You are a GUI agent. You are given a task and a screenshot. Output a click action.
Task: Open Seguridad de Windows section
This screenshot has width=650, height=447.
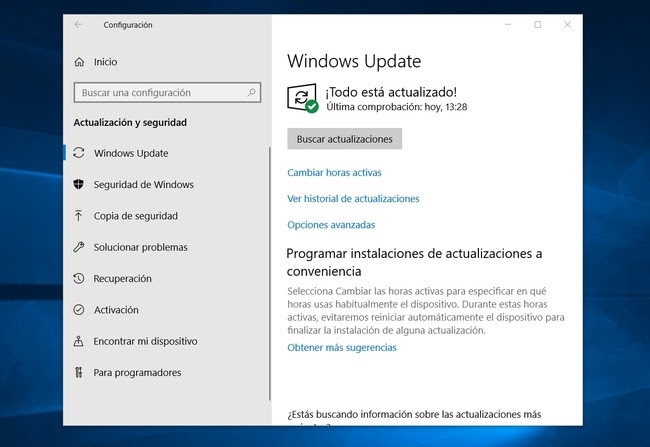143,185
